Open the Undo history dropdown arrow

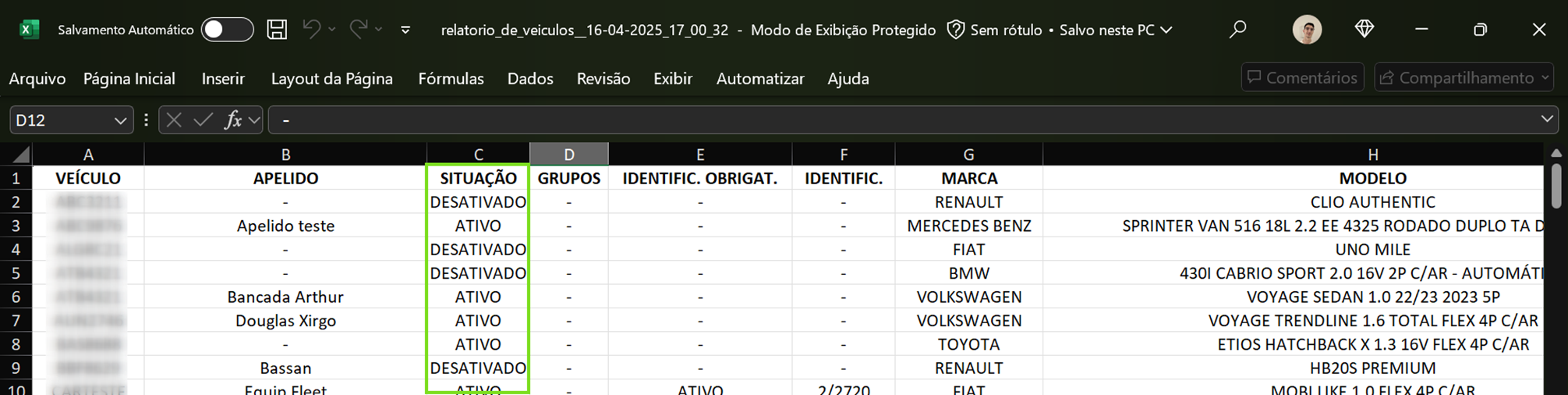pyautogui.click(x=332, y=30)
